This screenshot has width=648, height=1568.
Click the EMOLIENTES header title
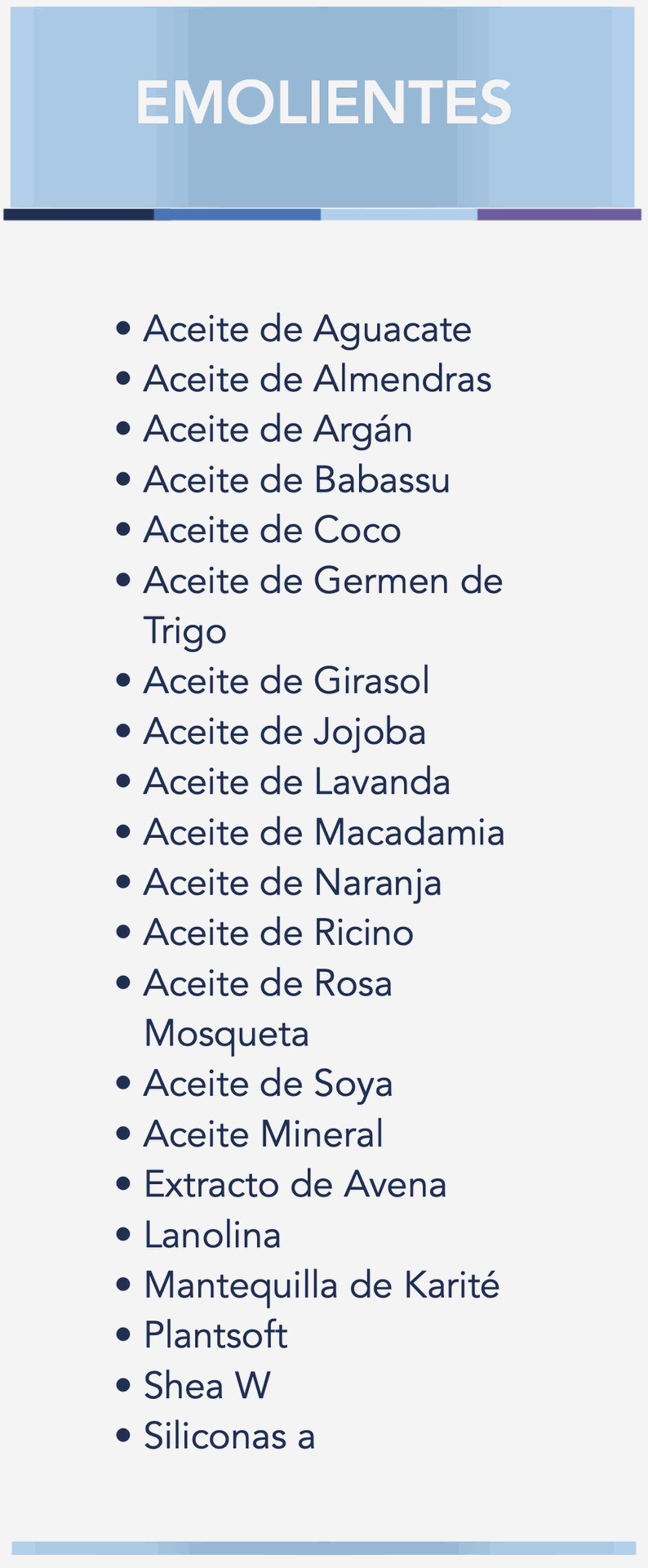click(x=323, y=103)
